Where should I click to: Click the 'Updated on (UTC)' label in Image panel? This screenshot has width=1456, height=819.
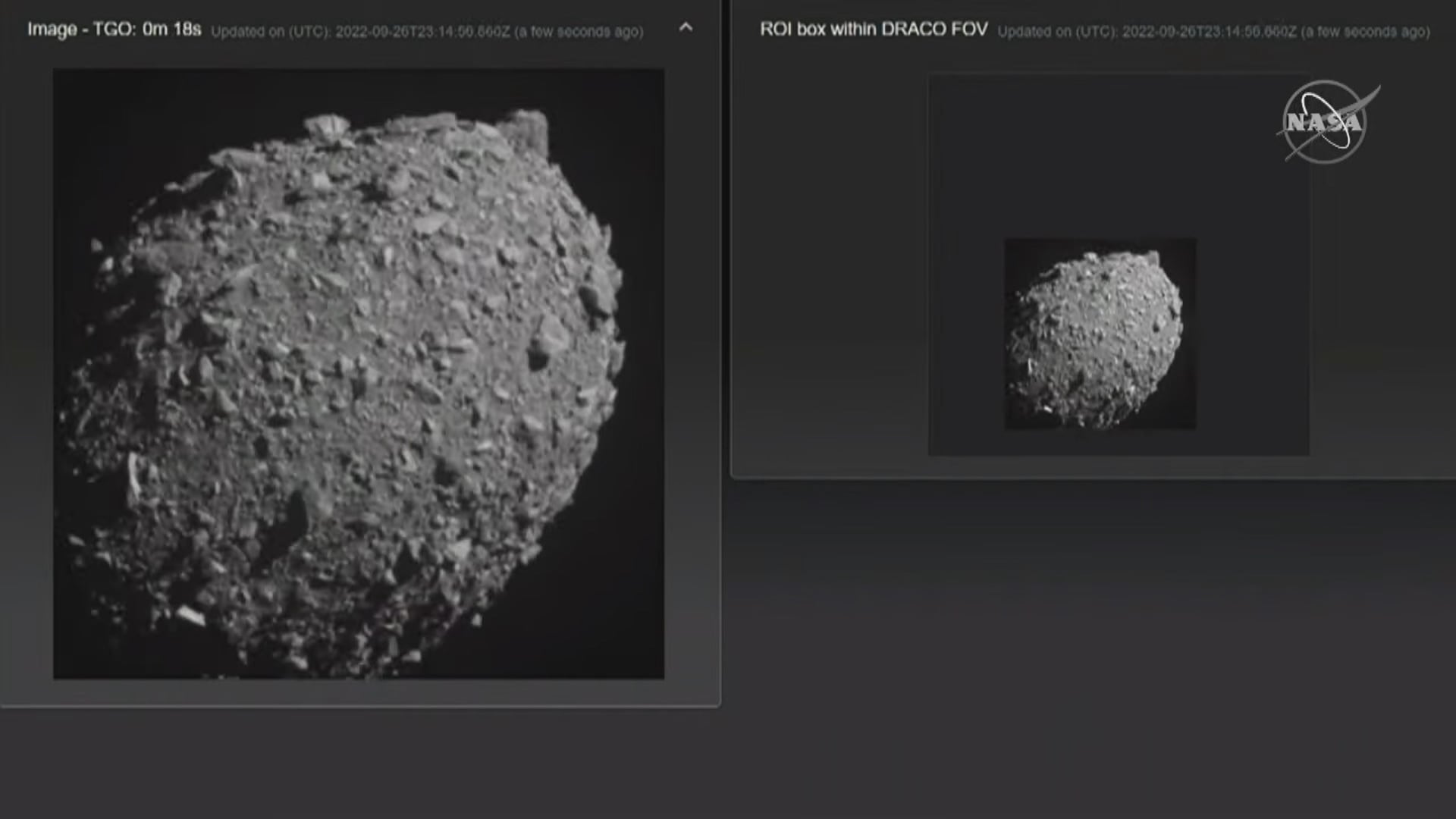point(270,32)
